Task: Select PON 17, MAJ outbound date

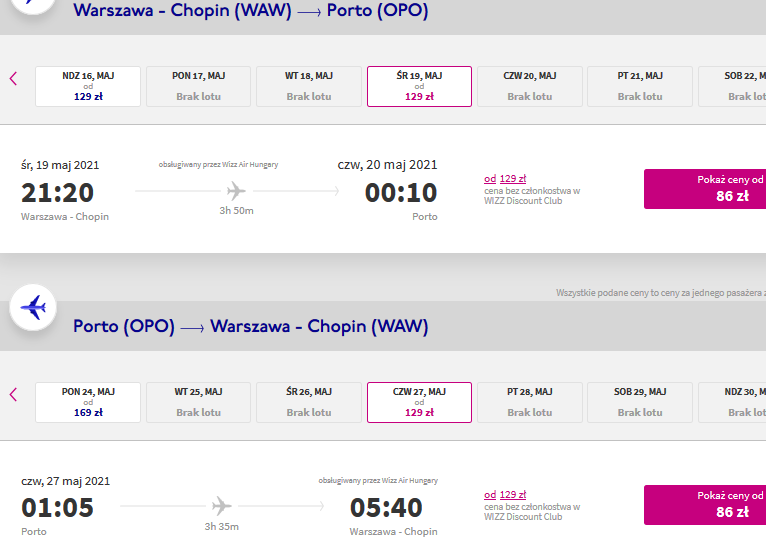Action: click(198, 86)
